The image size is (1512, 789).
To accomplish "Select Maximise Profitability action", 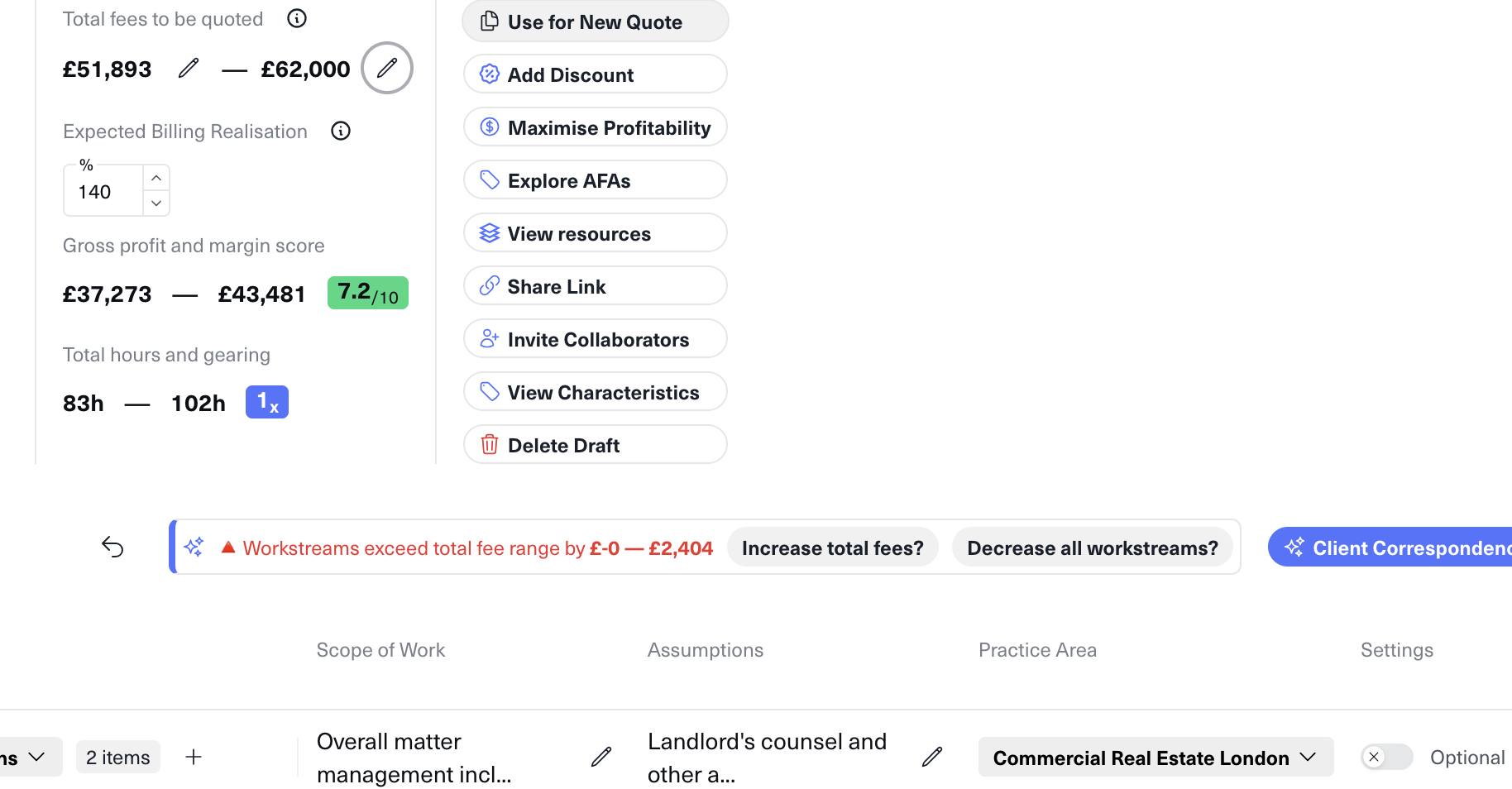I will (595, 127).
